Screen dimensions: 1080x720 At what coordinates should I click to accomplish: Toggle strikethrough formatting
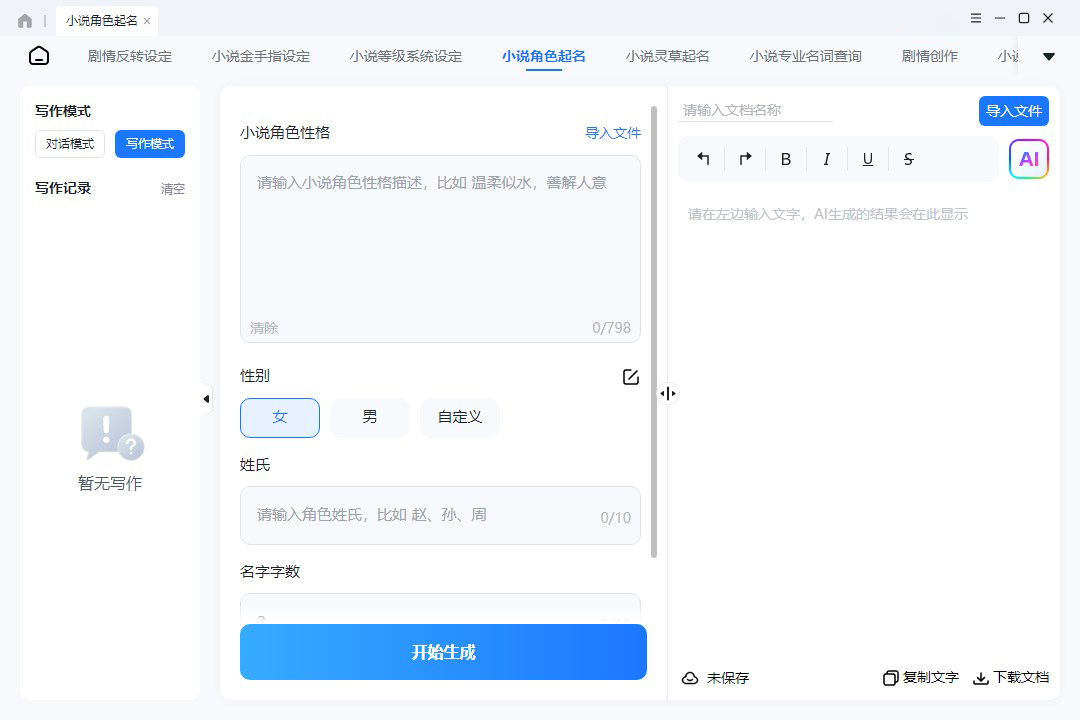(x=908, y=159)
